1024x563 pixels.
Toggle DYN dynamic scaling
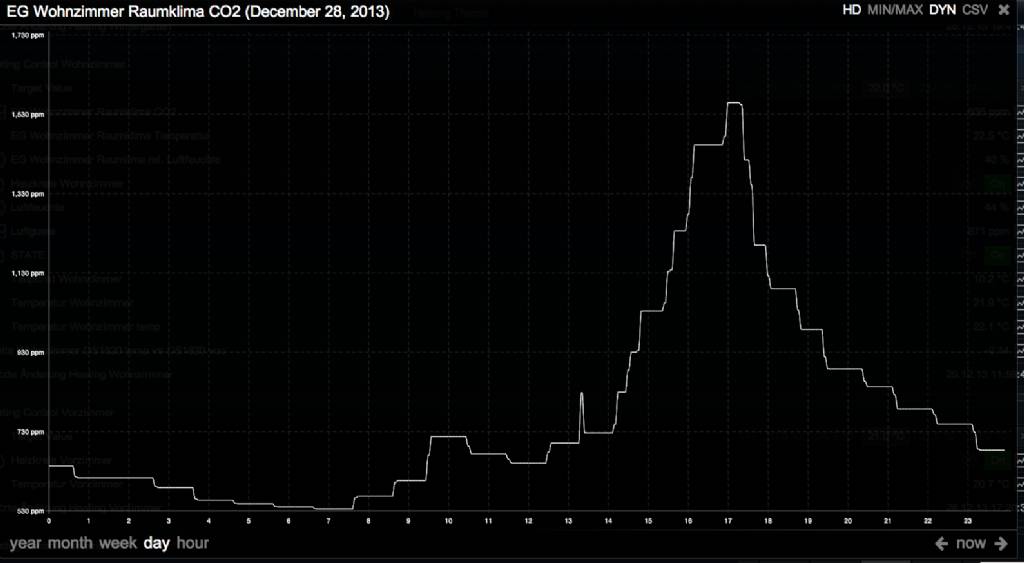(x=942, y=10)
